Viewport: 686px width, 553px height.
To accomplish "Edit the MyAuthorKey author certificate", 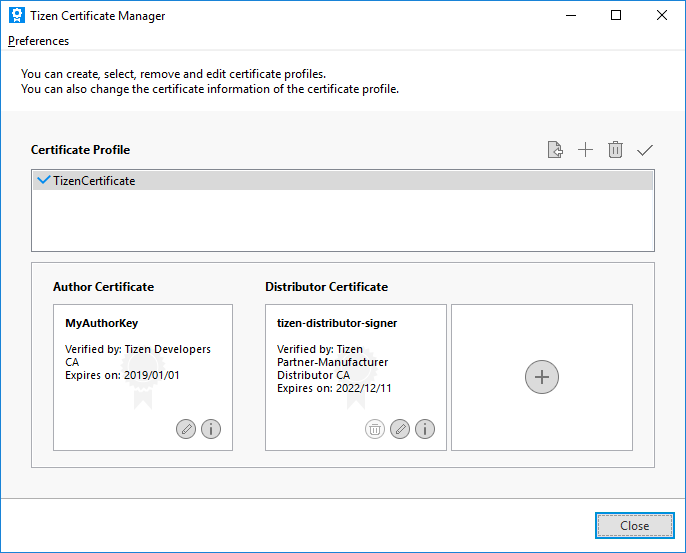I will point(186,429).
